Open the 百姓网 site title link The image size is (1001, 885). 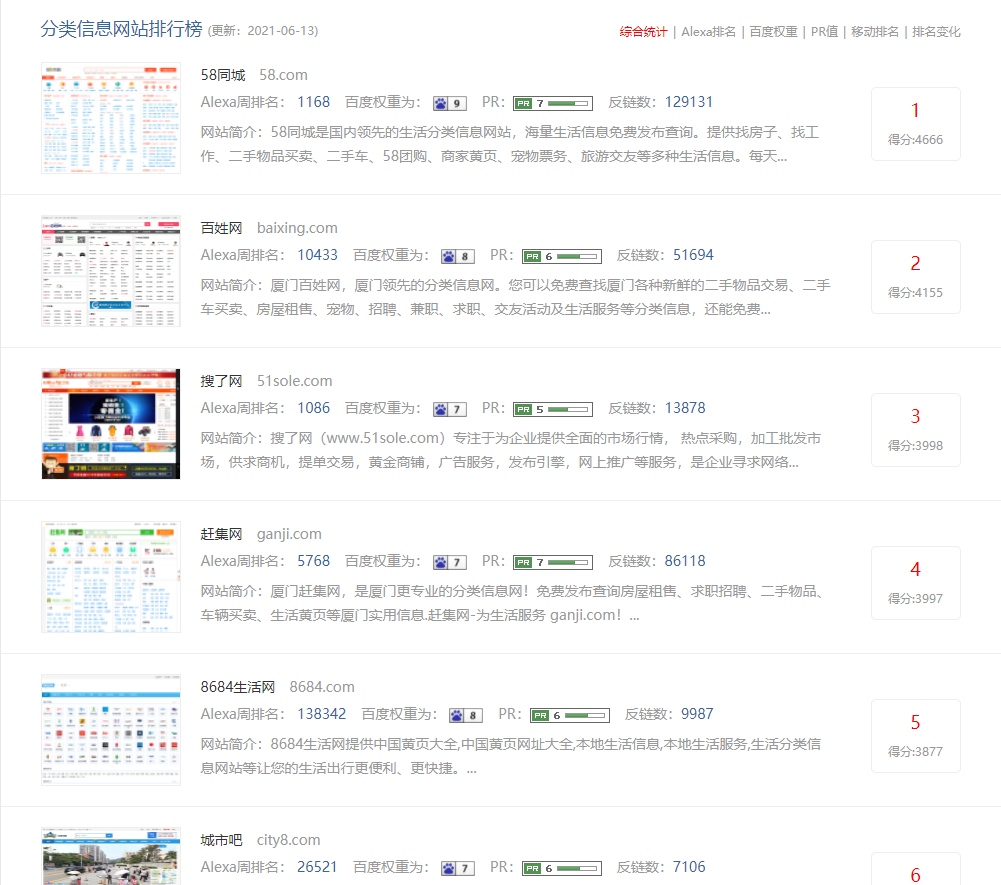coord(222,228)
